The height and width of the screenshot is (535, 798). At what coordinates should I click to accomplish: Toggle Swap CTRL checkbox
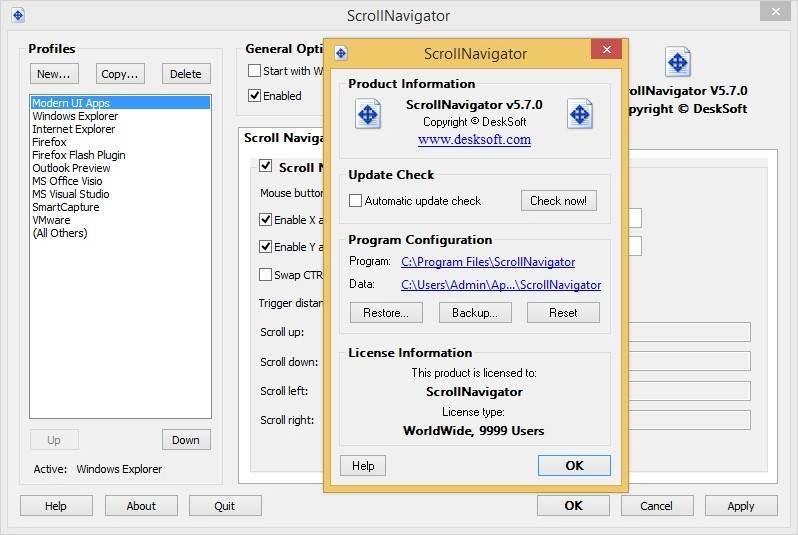[x=265, y=274]
